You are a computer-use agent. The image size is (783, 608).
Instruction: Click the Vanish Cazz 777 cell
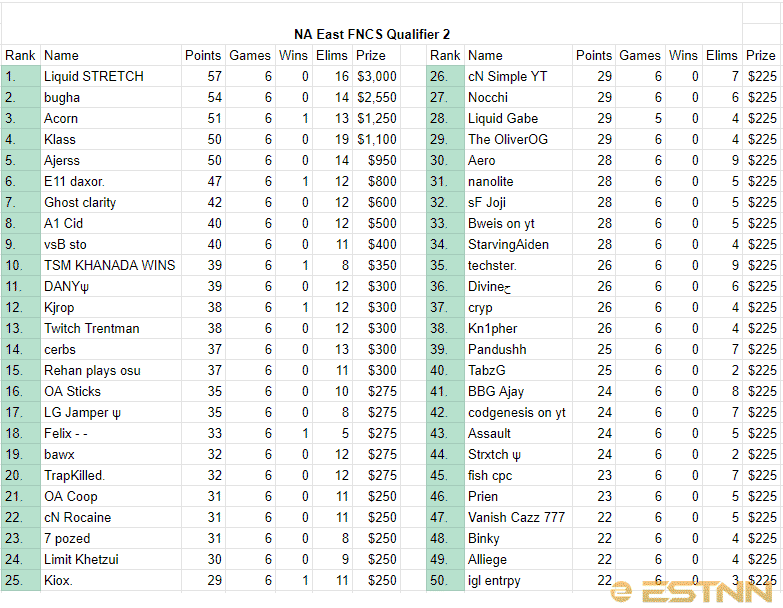click(x=518, y=517)
